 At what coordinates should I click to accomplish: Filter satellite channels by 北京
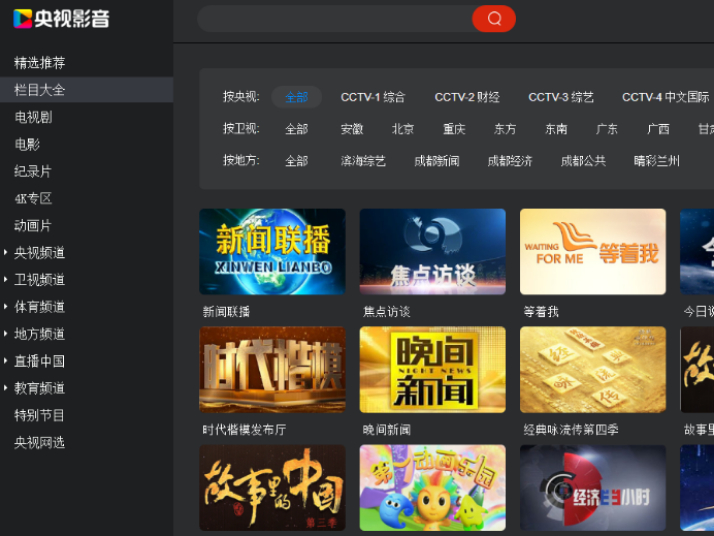[403, 129]
